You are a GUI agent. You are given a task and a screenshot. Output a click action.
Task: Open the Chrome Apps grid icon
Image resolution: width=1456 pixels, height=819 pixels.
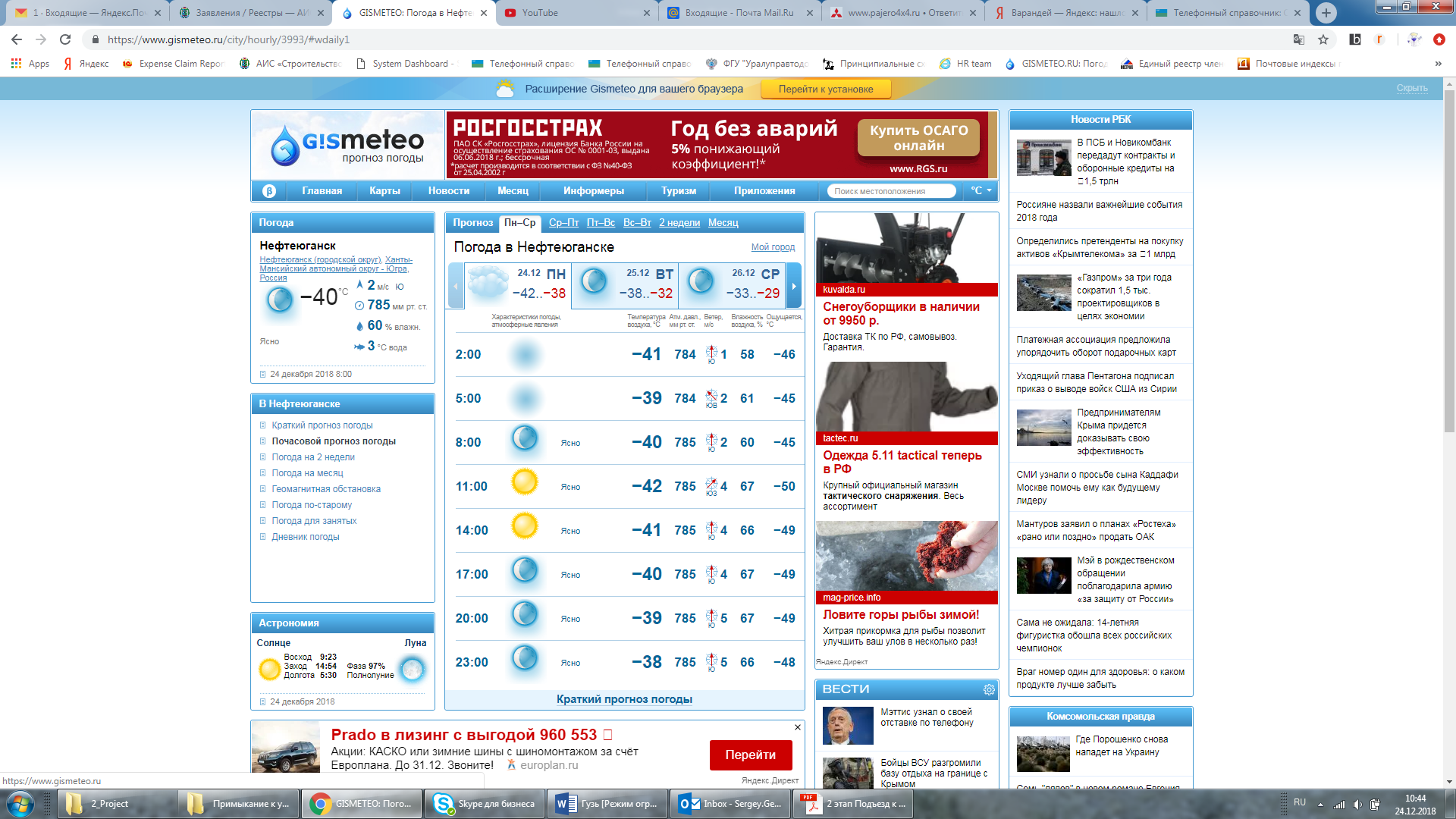pos(16,64)
